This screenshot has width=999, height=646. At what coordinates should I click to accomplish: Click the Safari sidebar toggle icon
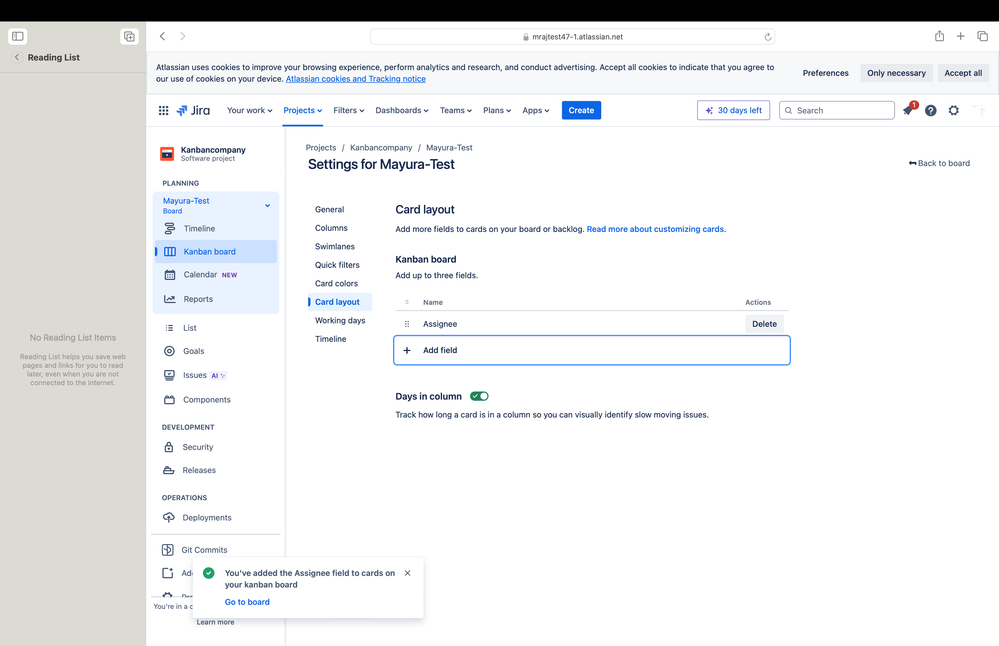point(18,36)
